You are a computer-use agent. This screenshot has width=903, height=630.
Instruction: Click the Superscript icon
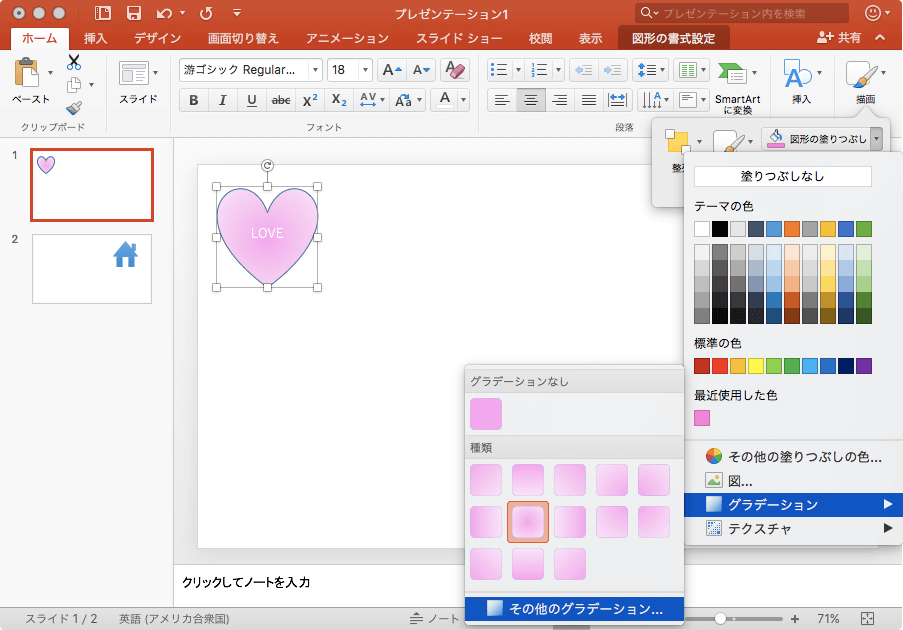tap(310, 100)
